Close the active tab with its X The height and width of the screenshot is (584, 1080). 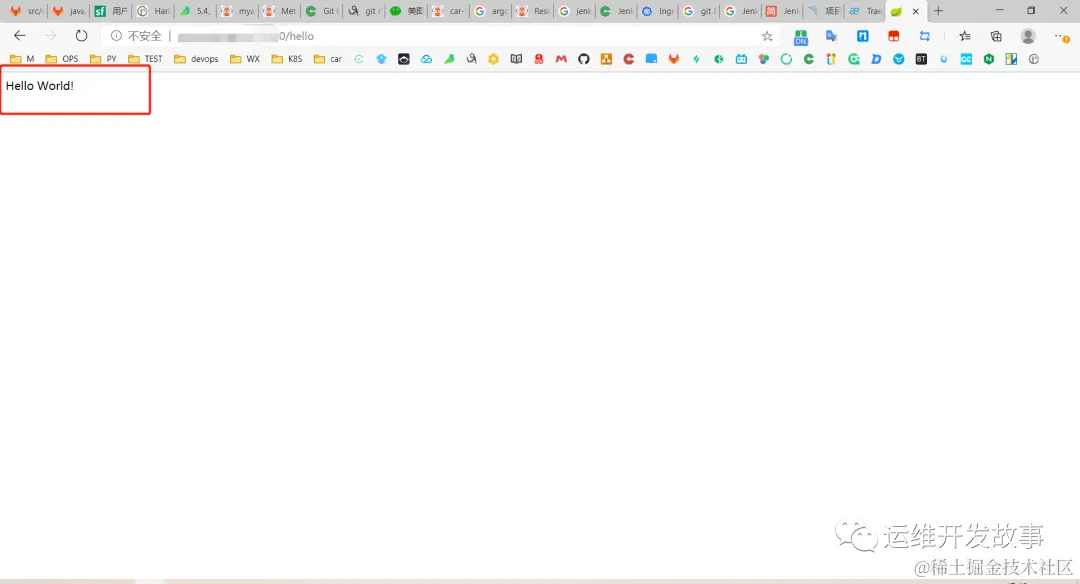click(915, 11)
